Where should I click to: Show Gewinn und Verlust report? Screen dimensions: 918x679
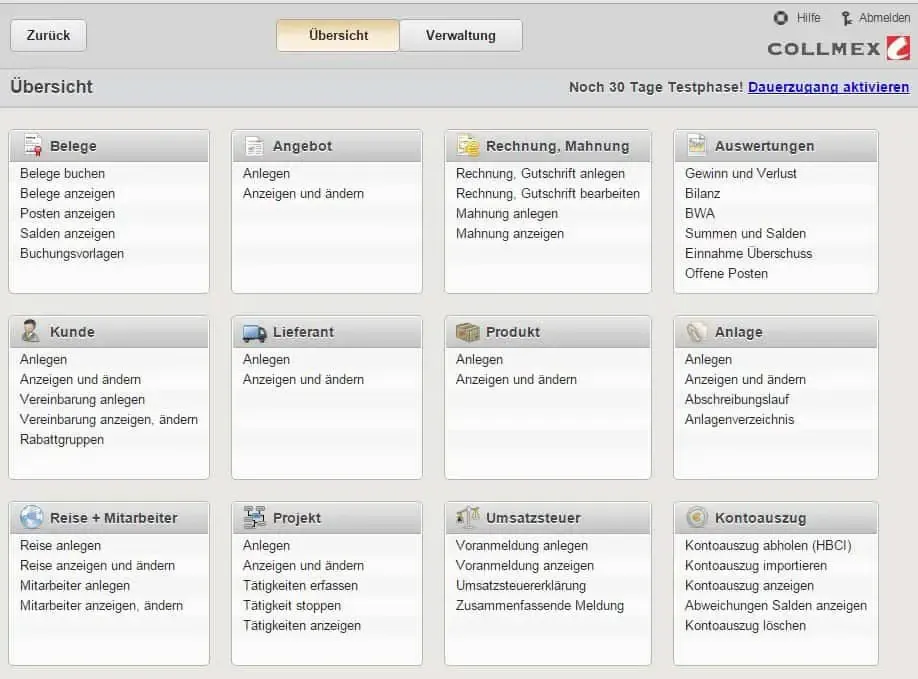(741, 173)
